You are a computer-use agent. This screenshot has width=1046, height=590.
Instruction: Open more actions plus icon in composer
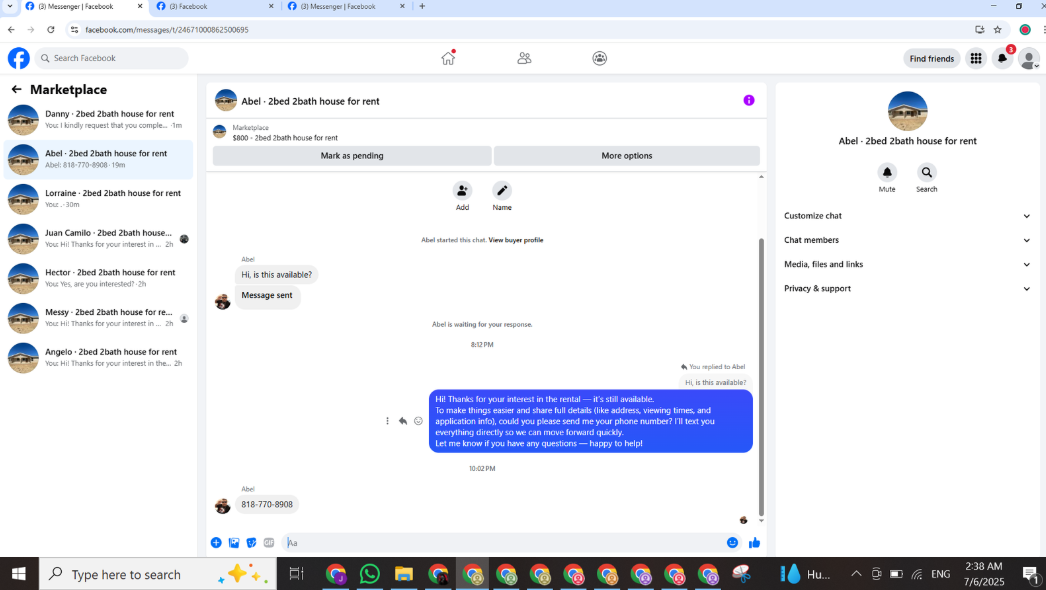tap(216, 543)
